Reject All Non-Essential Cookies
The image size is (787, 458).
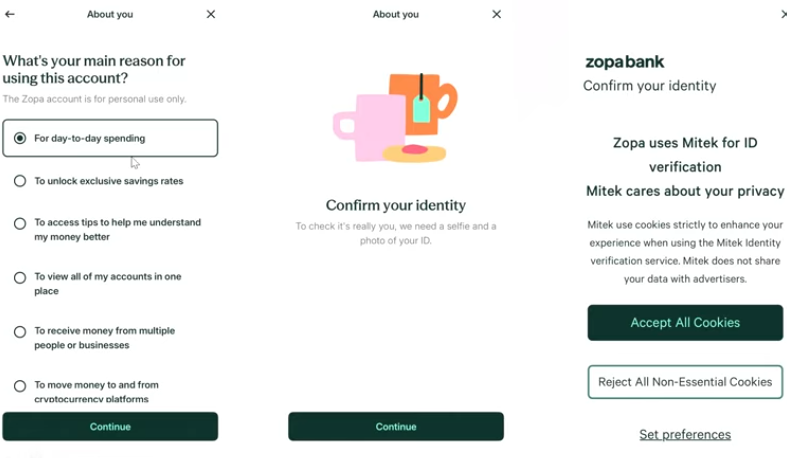click(685, 382)
